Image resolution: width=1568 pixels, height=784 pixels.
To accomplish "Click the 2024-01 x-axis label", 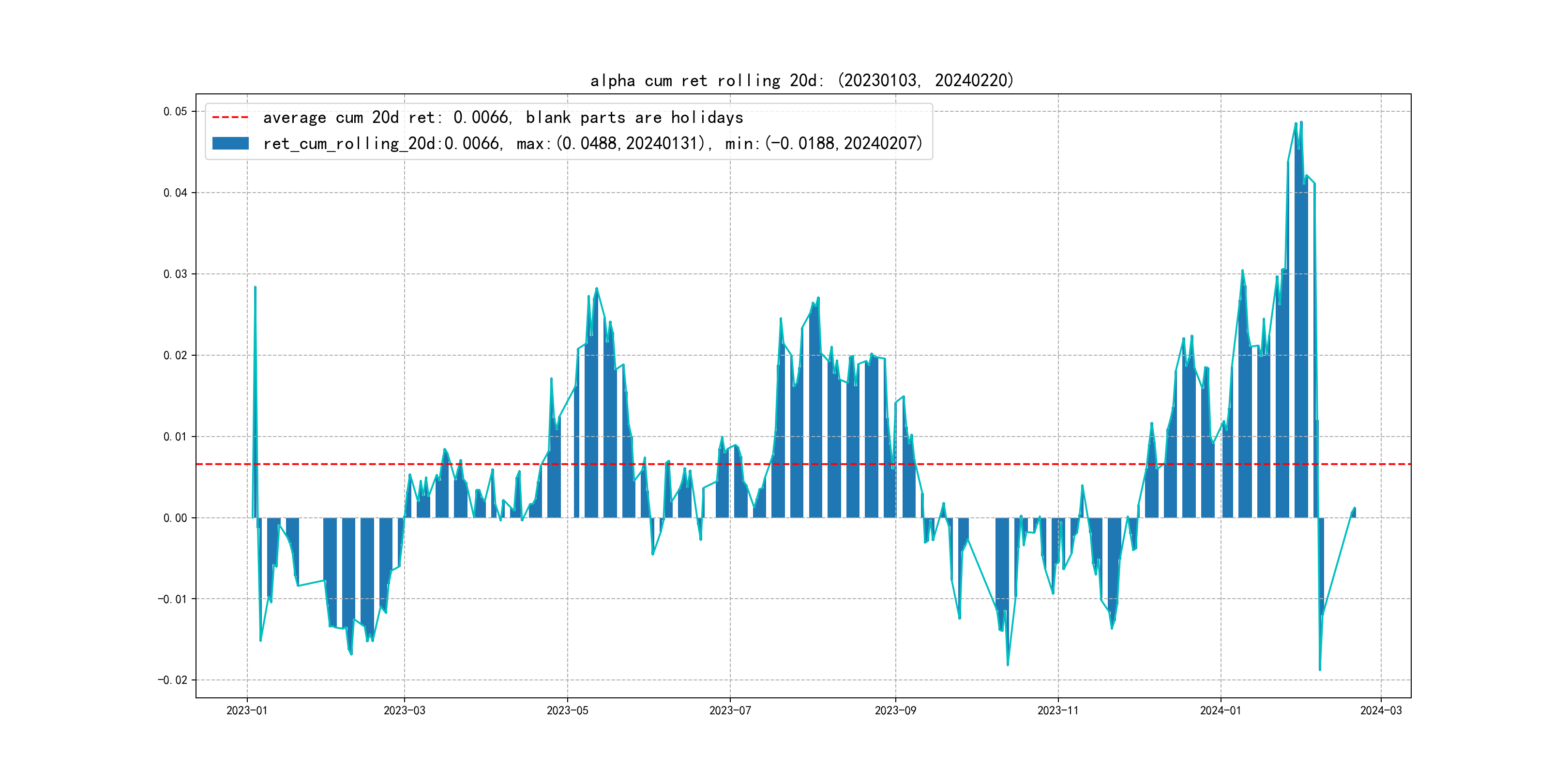I will (1220, 710).
